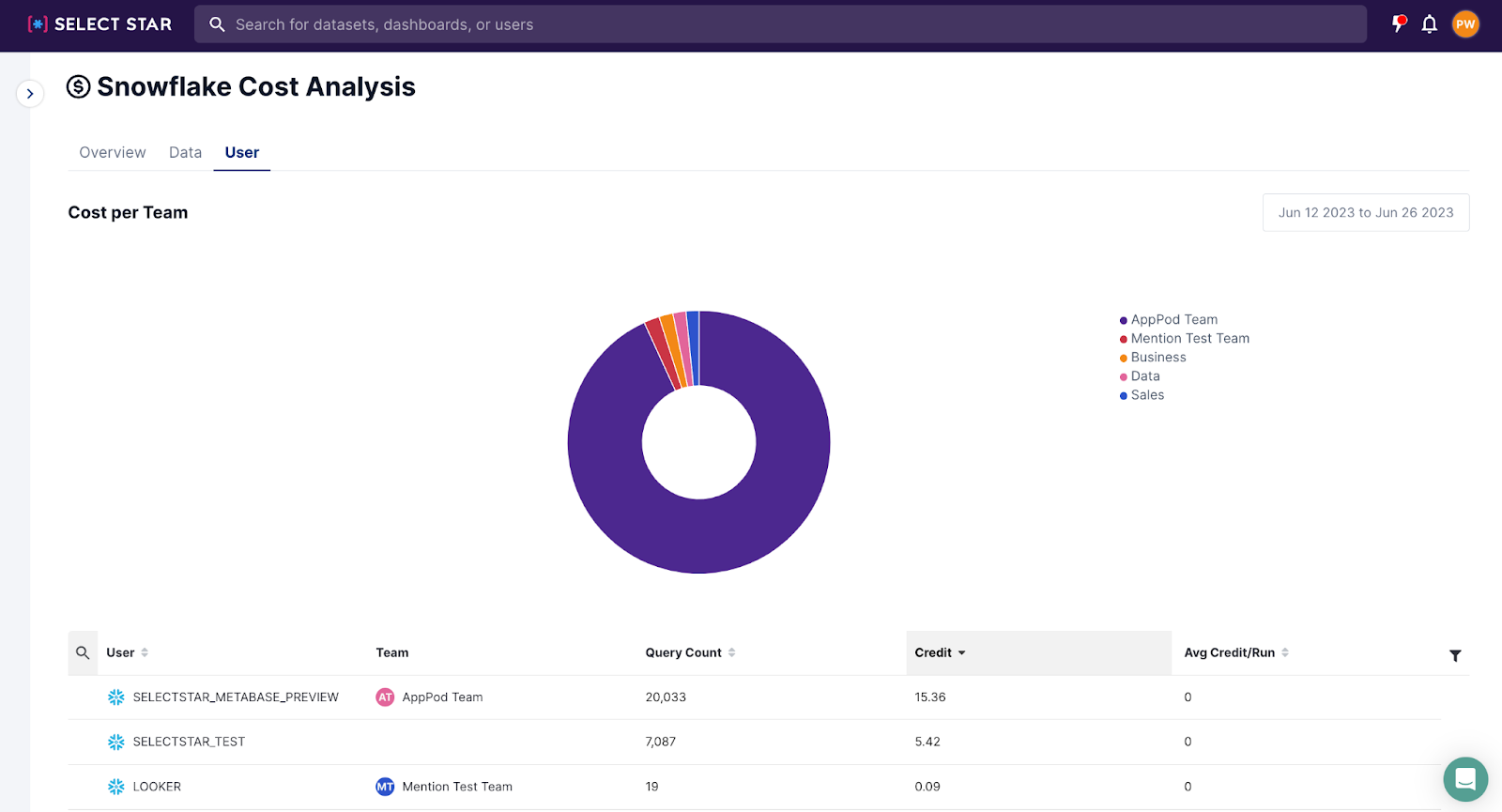The image size is (1502, 812).
Task: Open the notifications bell
Action: [1429, 24]
